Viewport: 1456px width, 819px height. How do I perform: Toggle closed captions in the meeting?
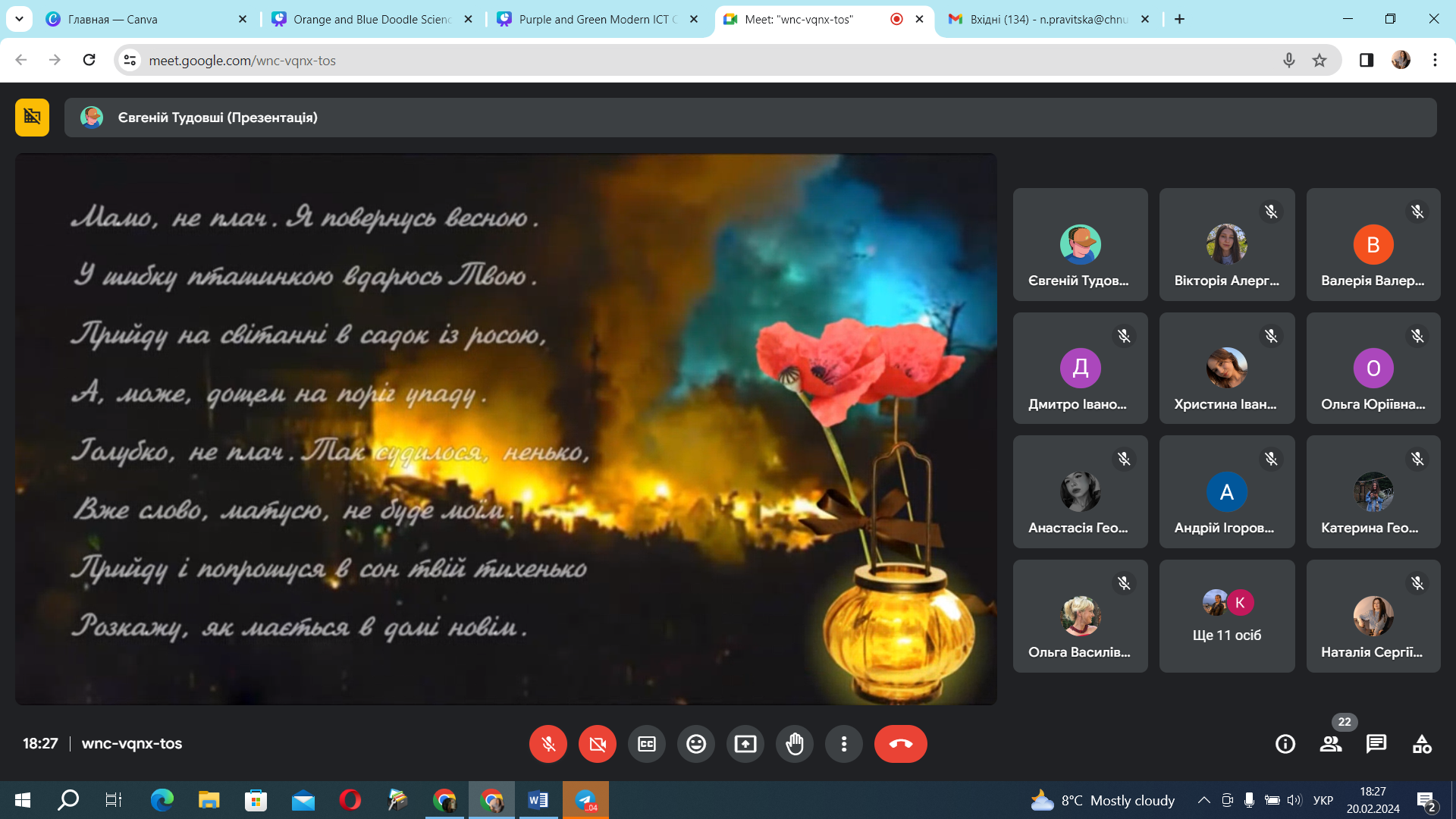point(647,744)
